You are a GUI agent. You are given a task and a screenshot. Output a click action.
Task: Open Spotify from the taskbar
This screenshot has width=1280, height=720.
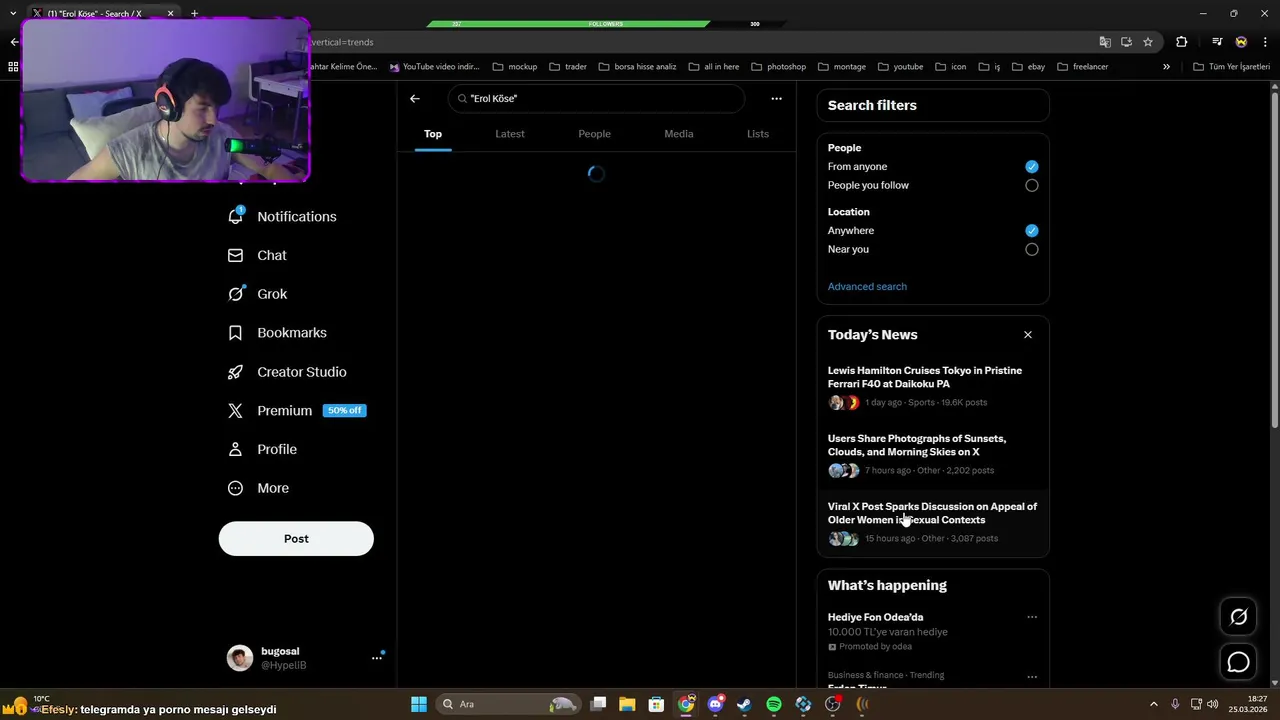click(x=774, y=704)
